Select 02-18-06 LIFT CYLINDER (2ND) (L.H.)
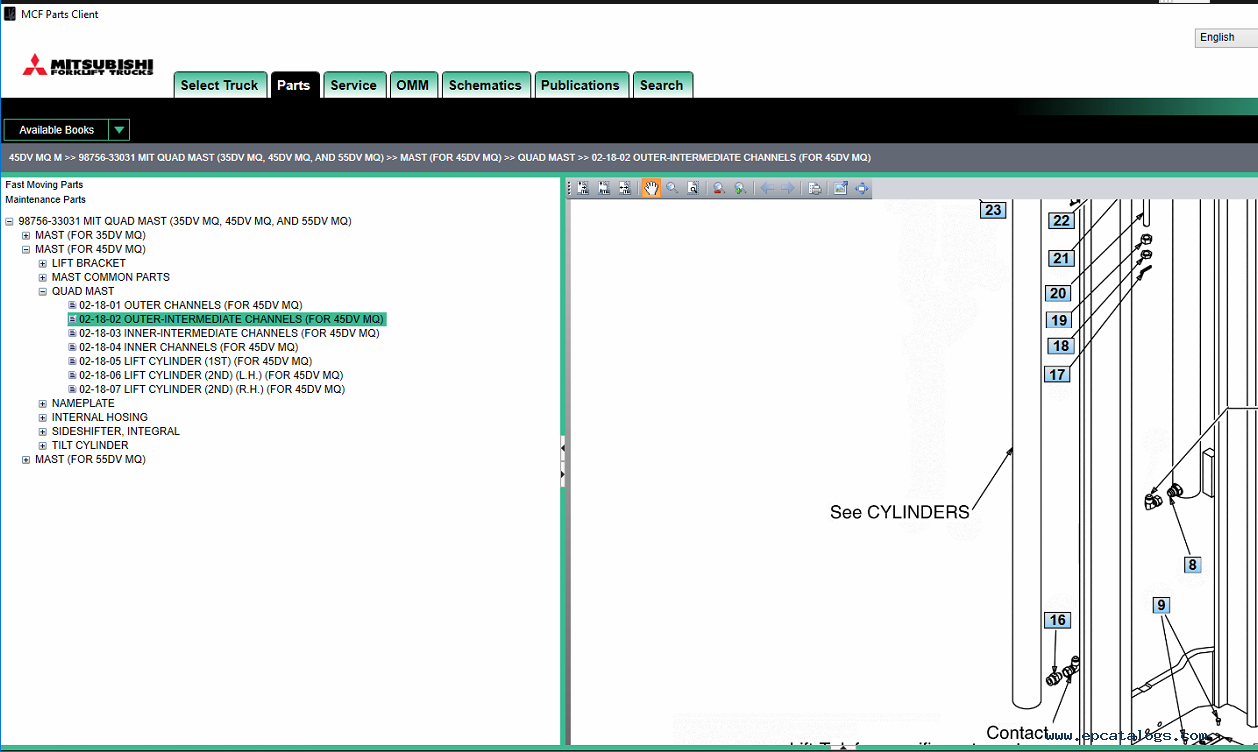The image size is (1258, 752). [212, 375]
